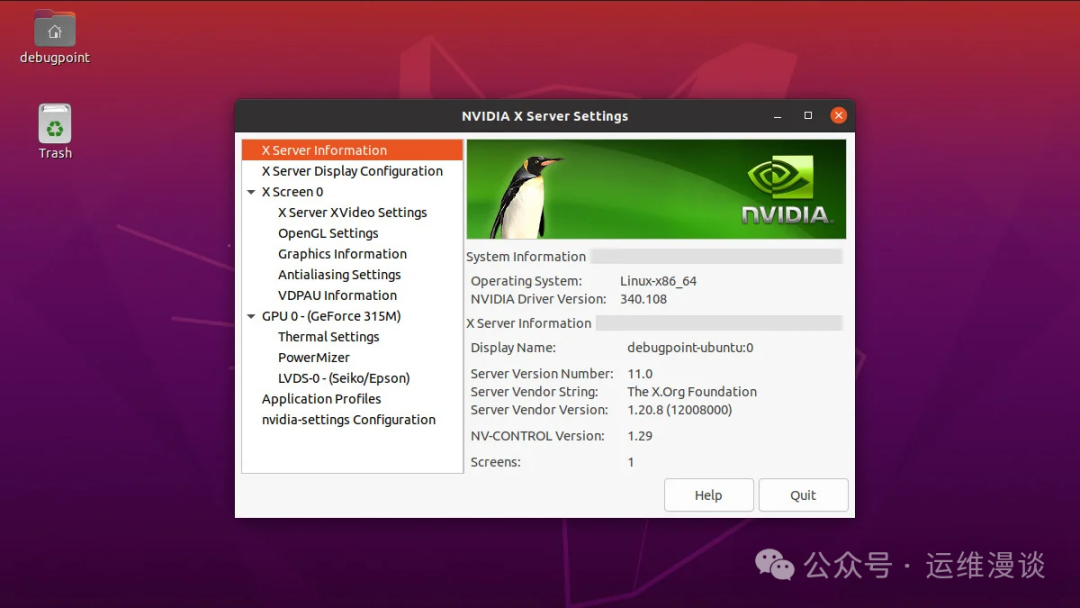Open nvidia-settings Configuration
This screenshot has width=1080, height=608.
(x=348, y=419)
